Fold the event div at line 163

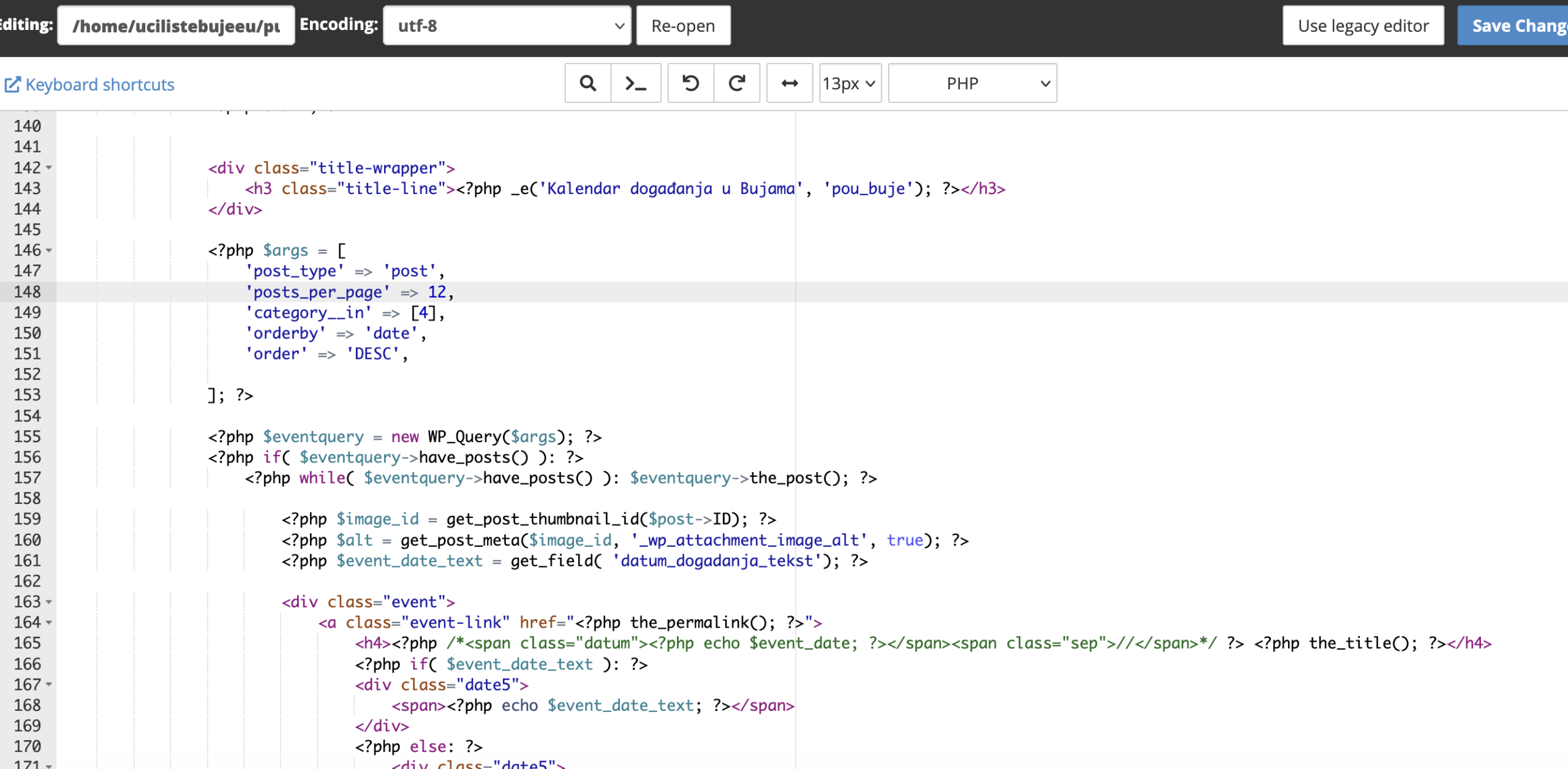pyautogui.click(x=49, y=602)
